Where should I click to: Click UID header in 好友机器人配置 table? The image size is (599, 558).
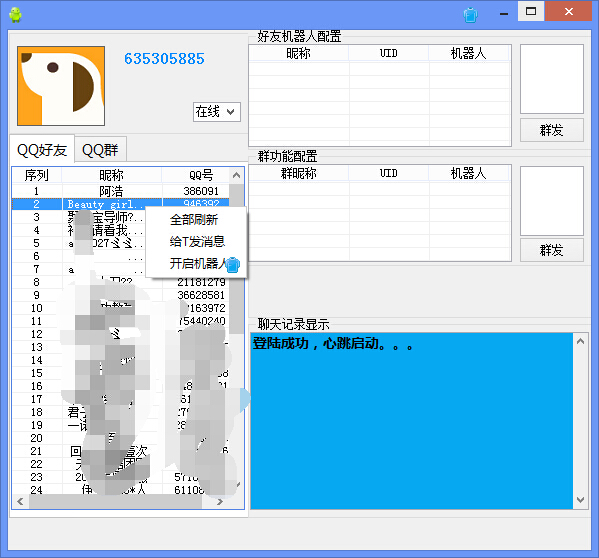pyautogui.click(x=389, y=53)
